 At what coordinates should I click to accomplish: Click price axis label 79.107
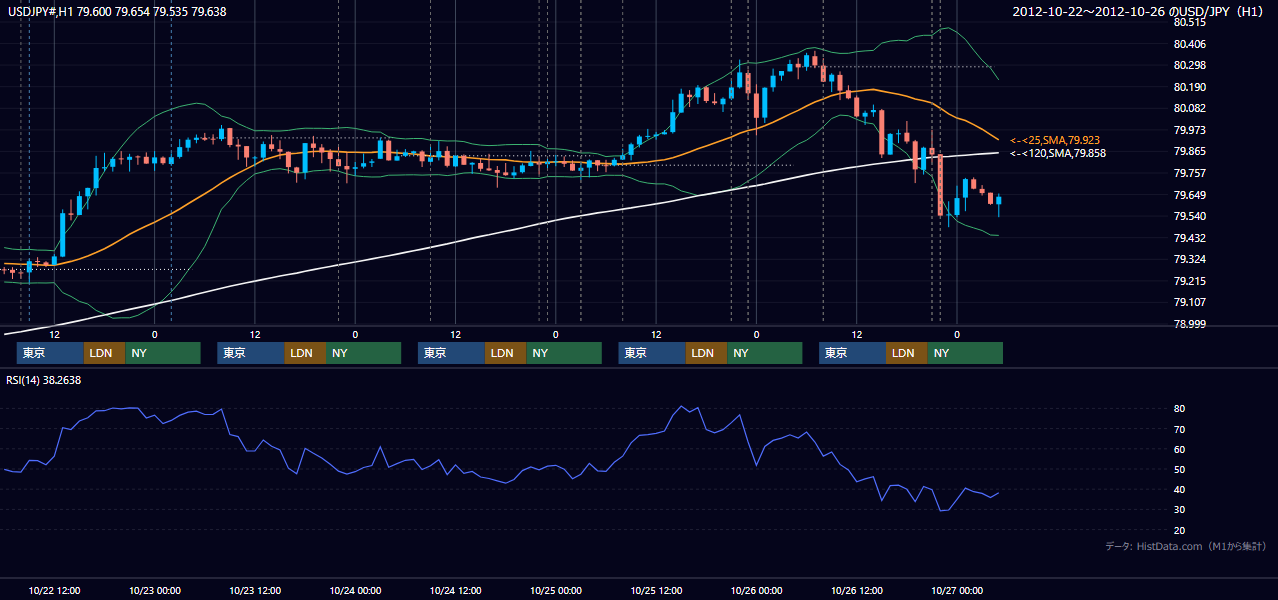click(x=1191, y=303)
